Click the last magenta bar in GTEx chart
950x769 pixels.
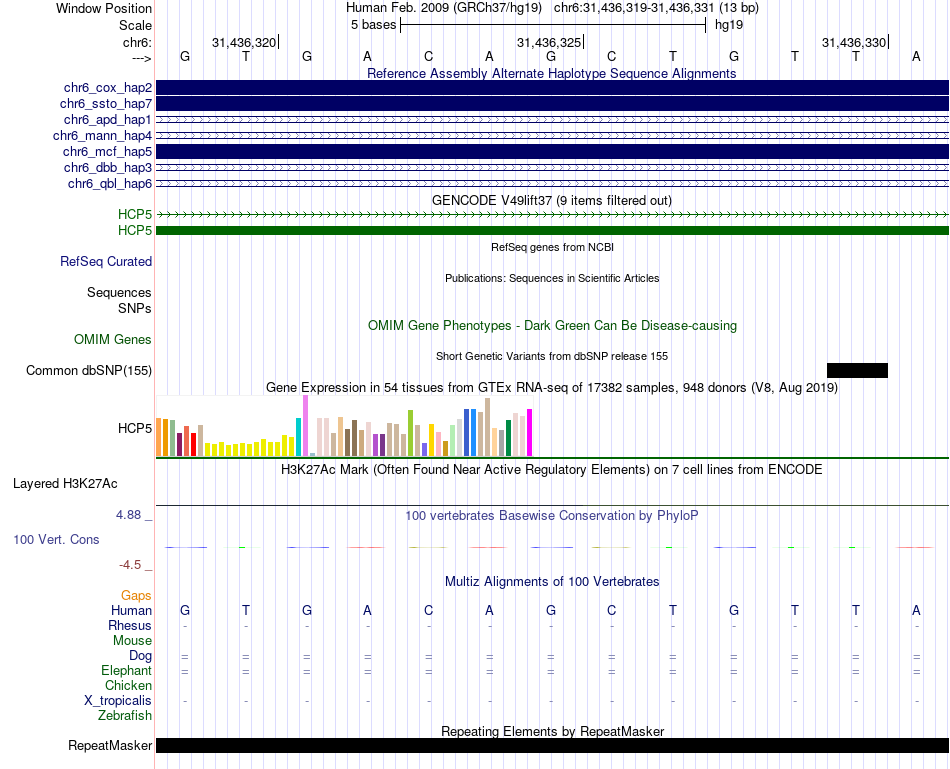point(530,433)
